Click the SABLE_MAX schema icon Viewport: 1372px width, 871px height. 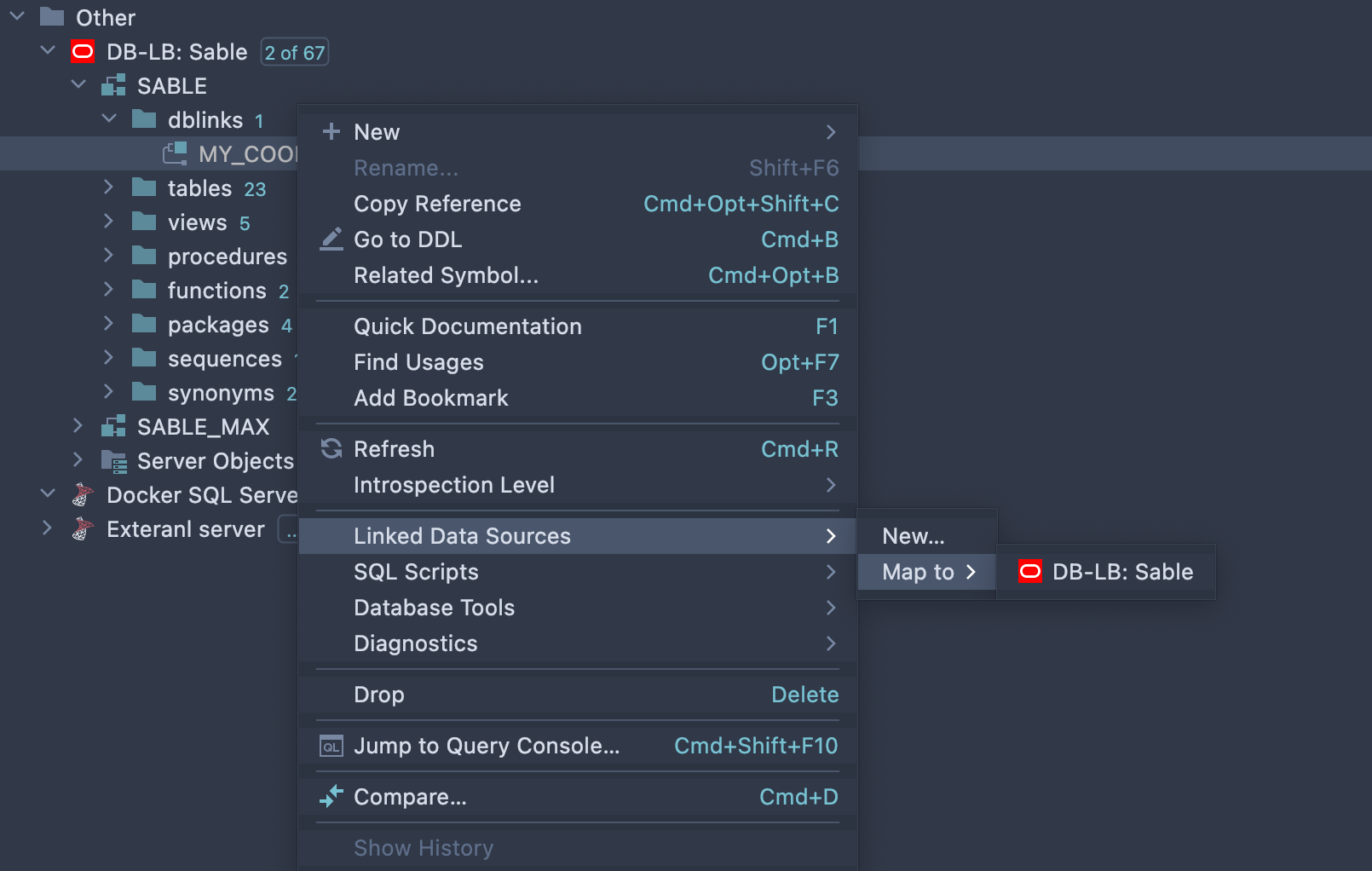click(x=113, y=427)
